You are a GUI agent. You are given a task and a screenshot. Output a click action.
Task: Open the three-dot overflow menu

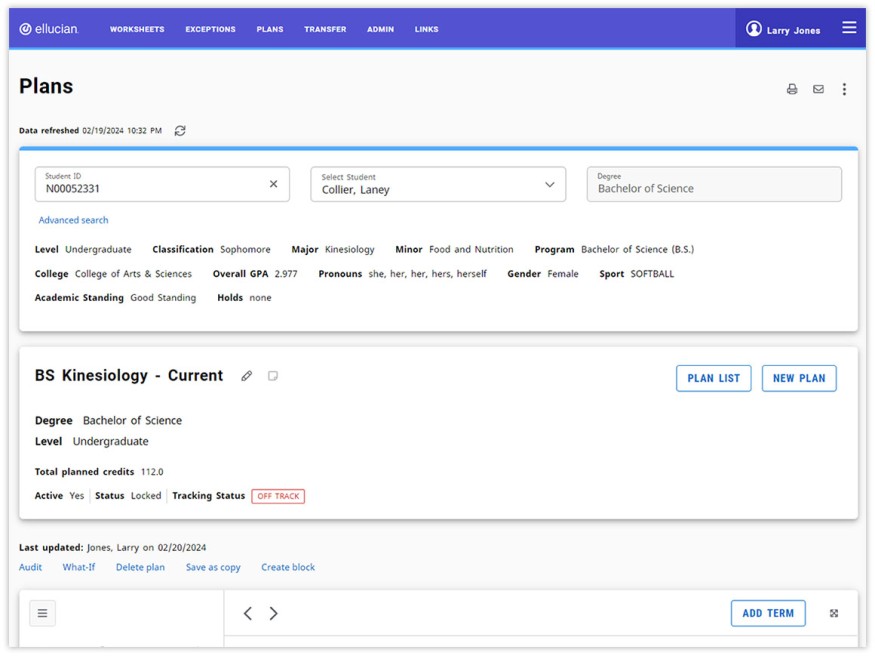[844, 89]
